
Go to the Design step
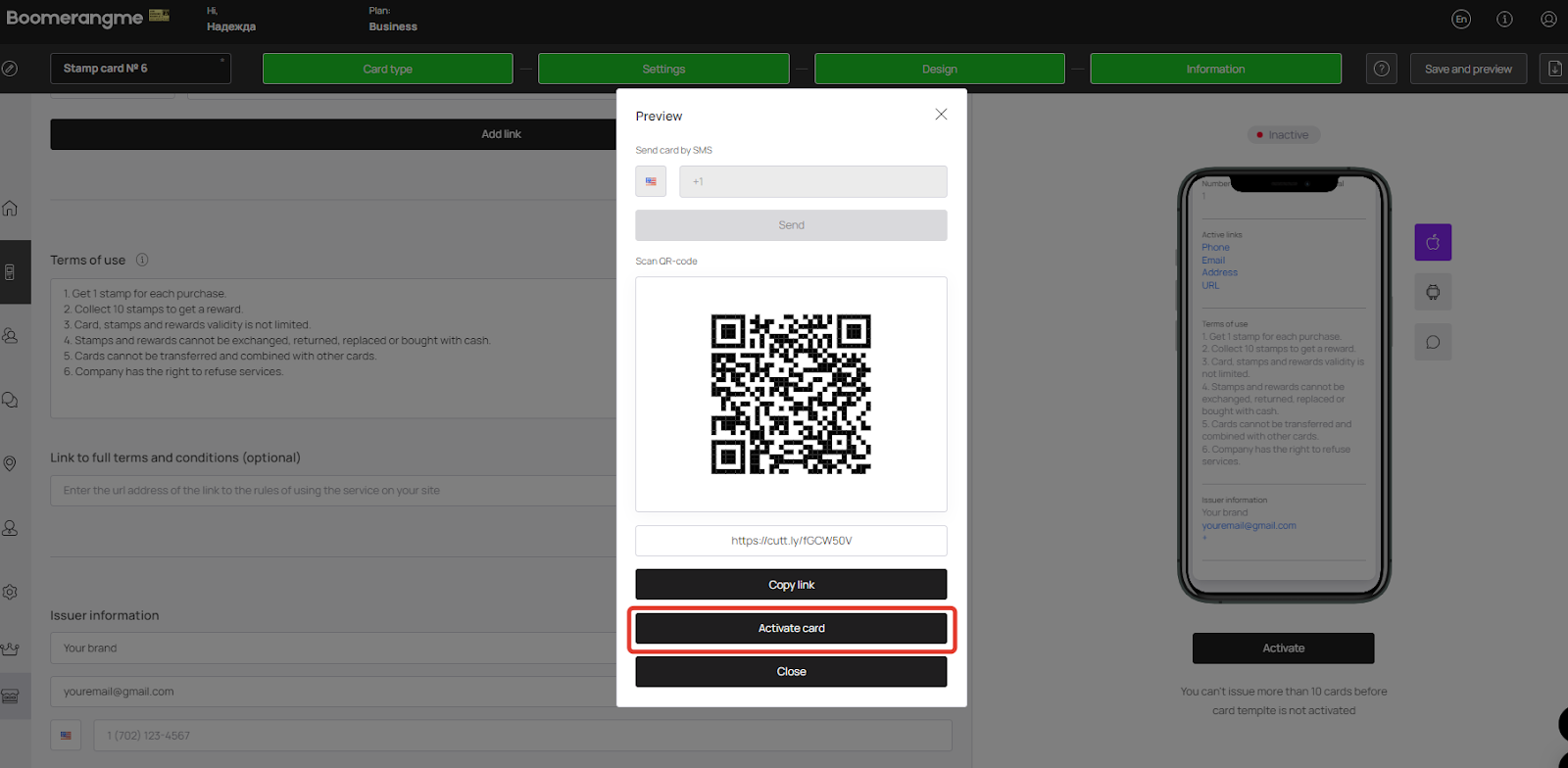[940, 69]
